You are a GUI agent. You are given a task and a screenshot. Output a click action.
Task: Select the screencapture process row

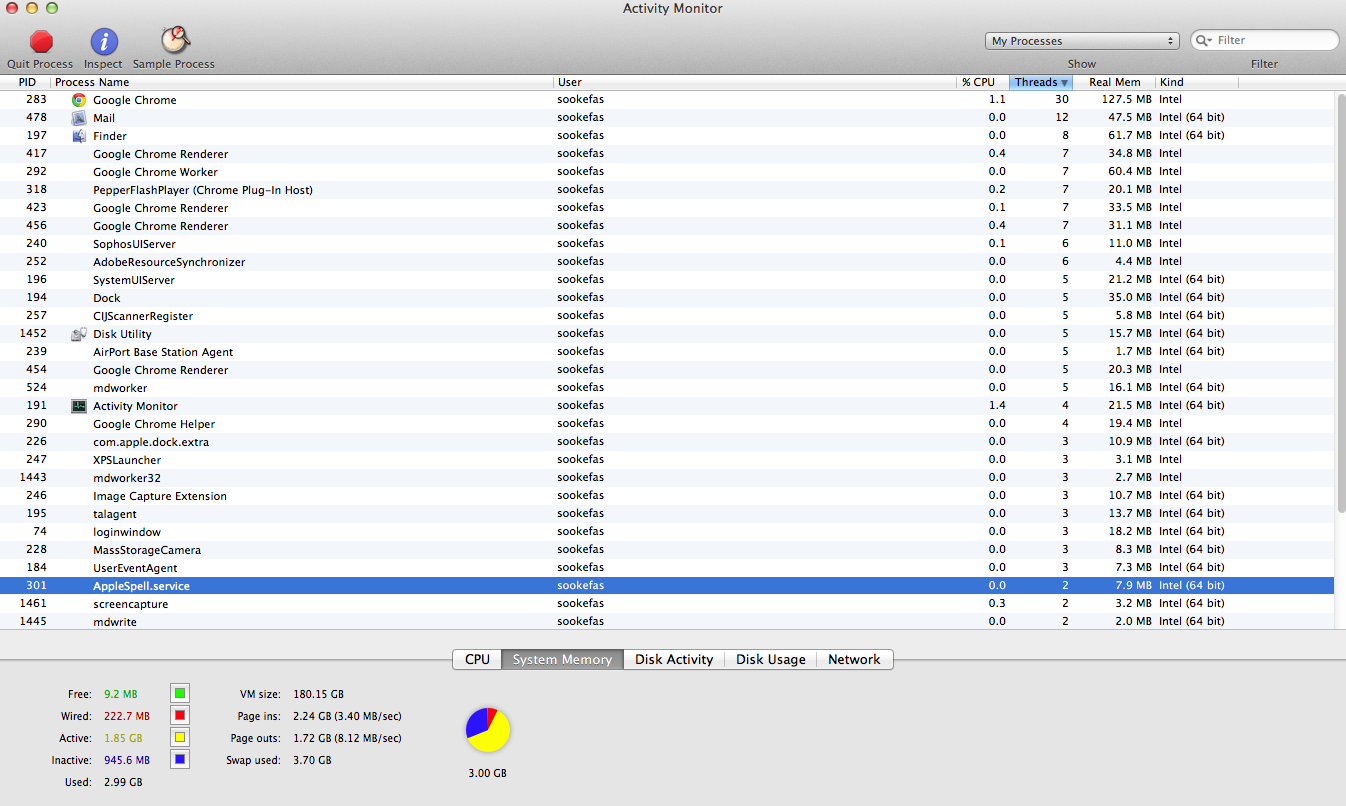point(667,604)
